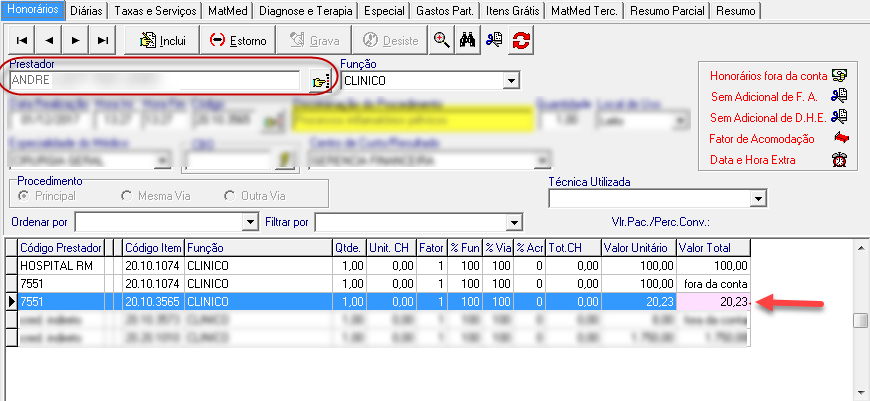
Task: Click the Fator column header
Action: tap(431, 248)
